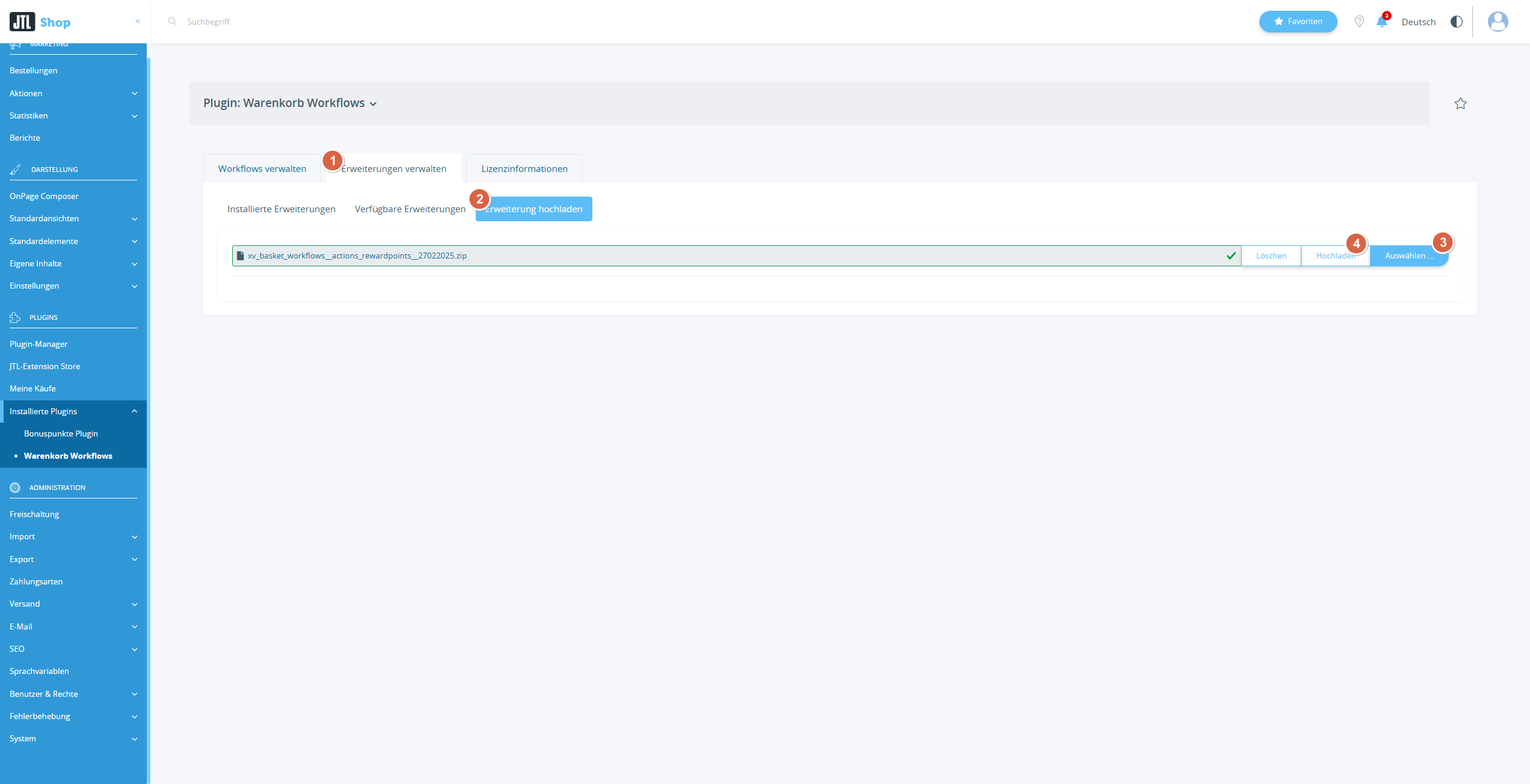
Task: Open notifications bell with badge
Action: coord(1382,22)
